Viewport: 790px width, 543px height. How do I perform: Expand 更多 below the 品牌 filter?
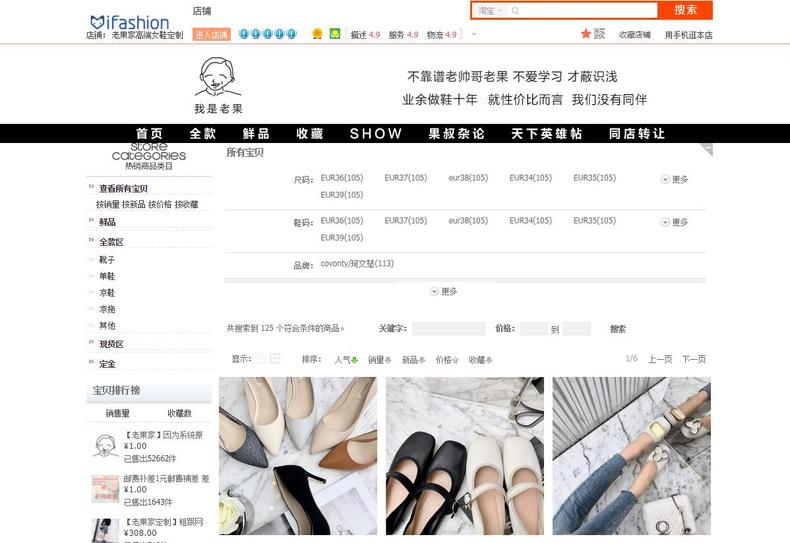click(443, 292)
